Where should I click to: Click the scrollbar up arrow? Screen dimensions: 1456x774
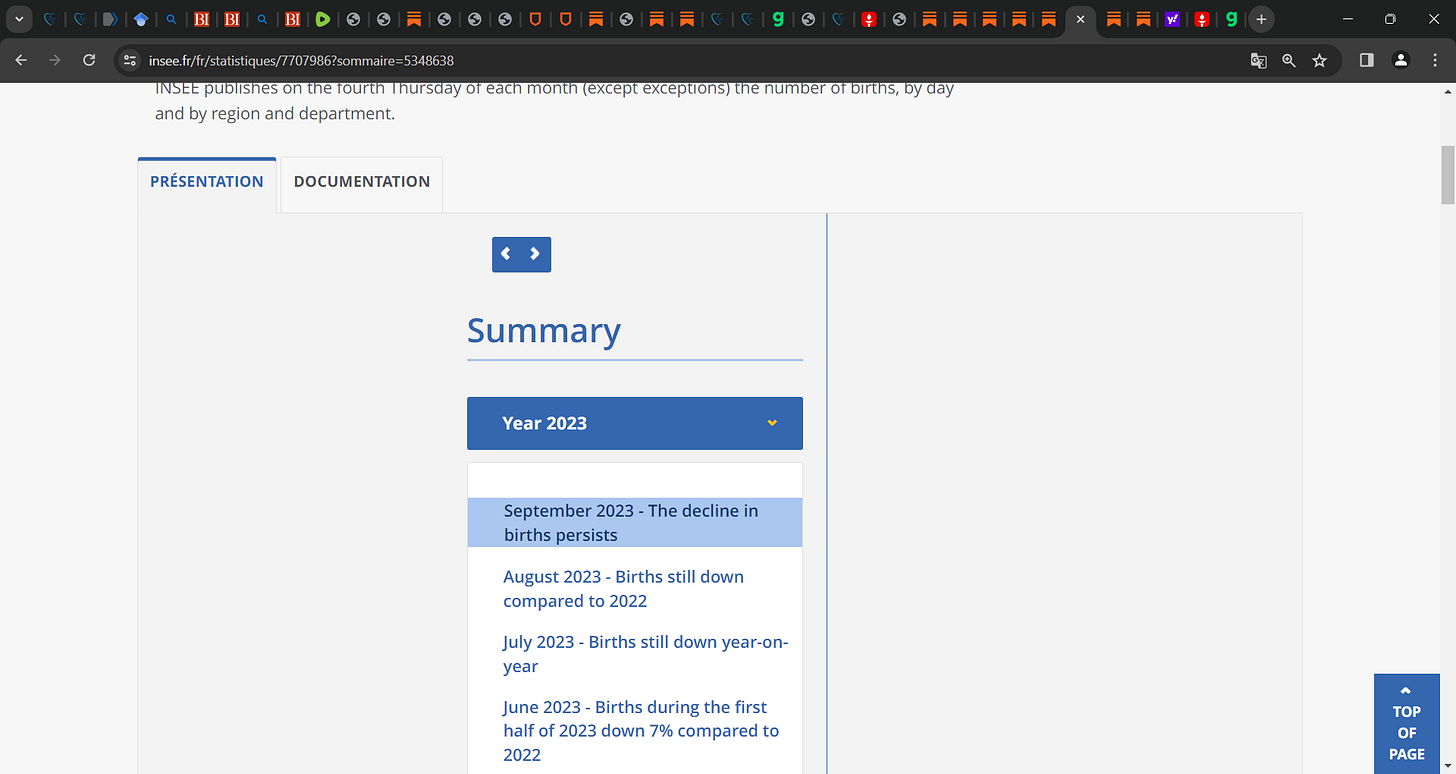1447,91
